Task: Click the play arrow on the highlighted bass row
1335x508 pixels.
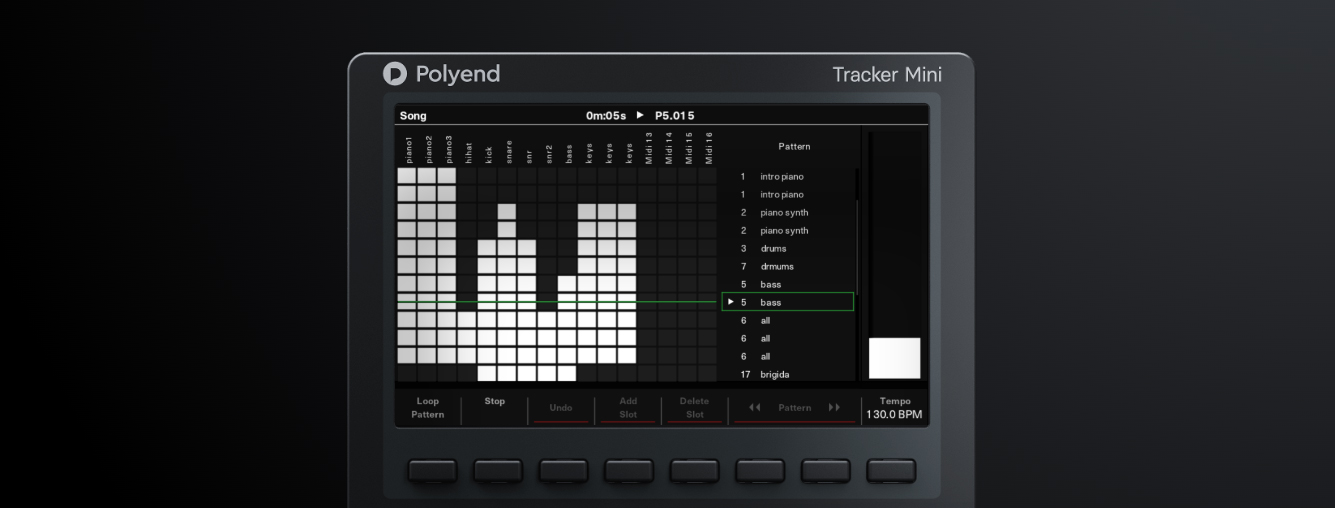Action: point(731,302)
